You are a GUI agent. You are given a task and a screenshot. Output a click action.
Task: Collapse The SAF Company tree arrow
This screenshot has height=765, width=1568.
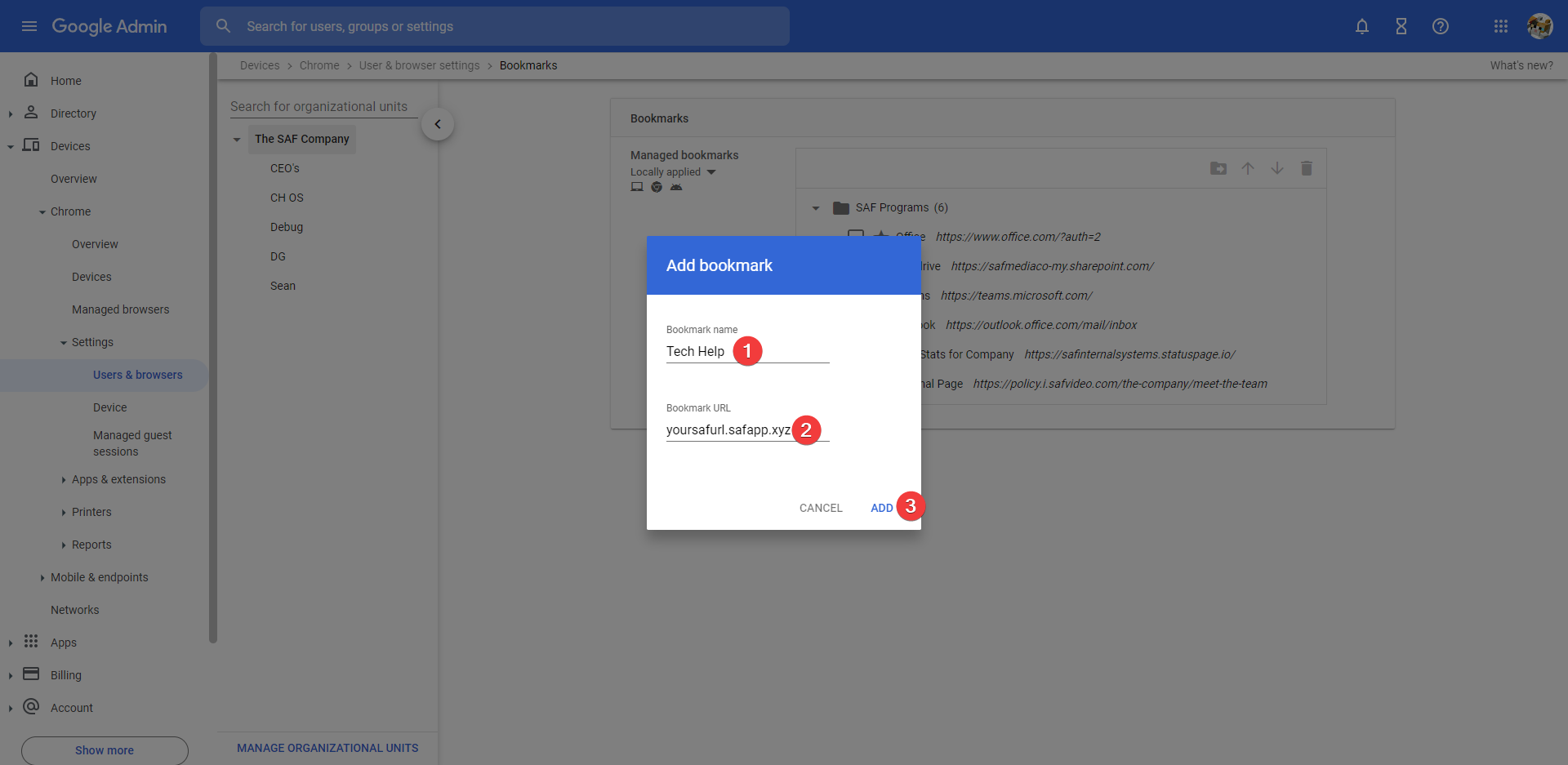(x=237, y=140)
